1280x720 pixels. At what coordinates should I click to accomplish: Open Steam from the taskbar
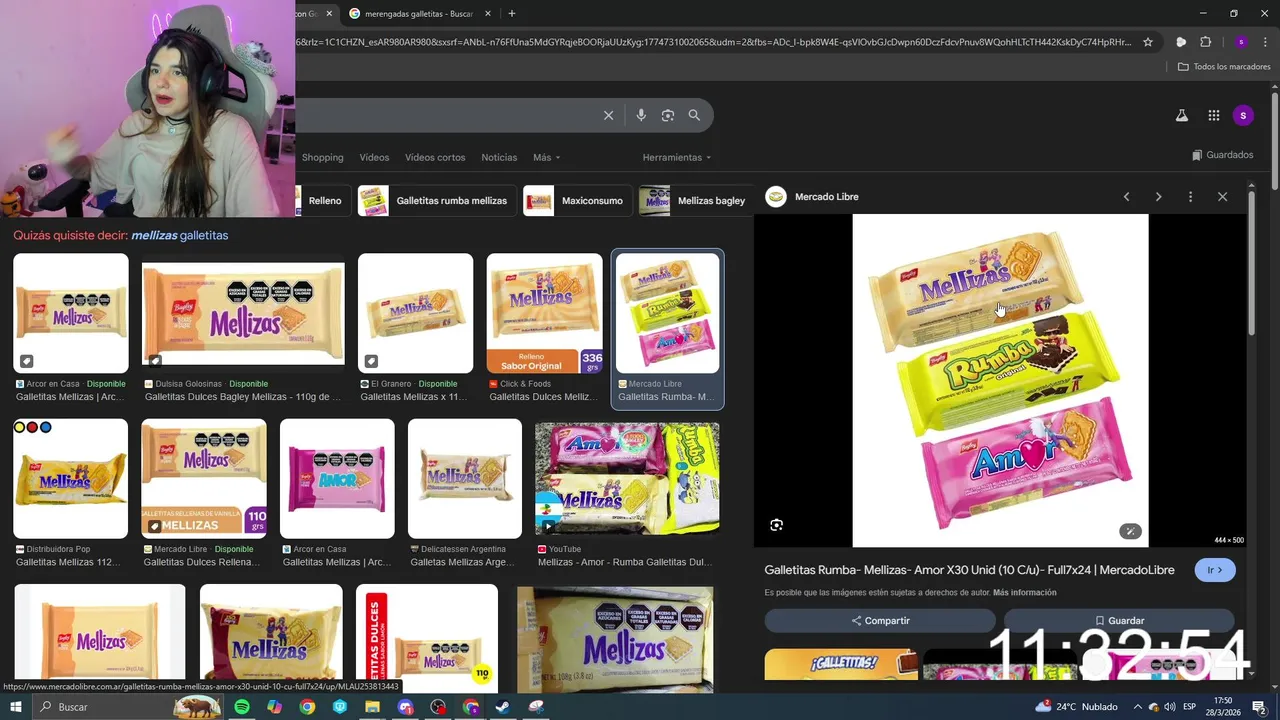pyautogui.click(x=503, y=707)
